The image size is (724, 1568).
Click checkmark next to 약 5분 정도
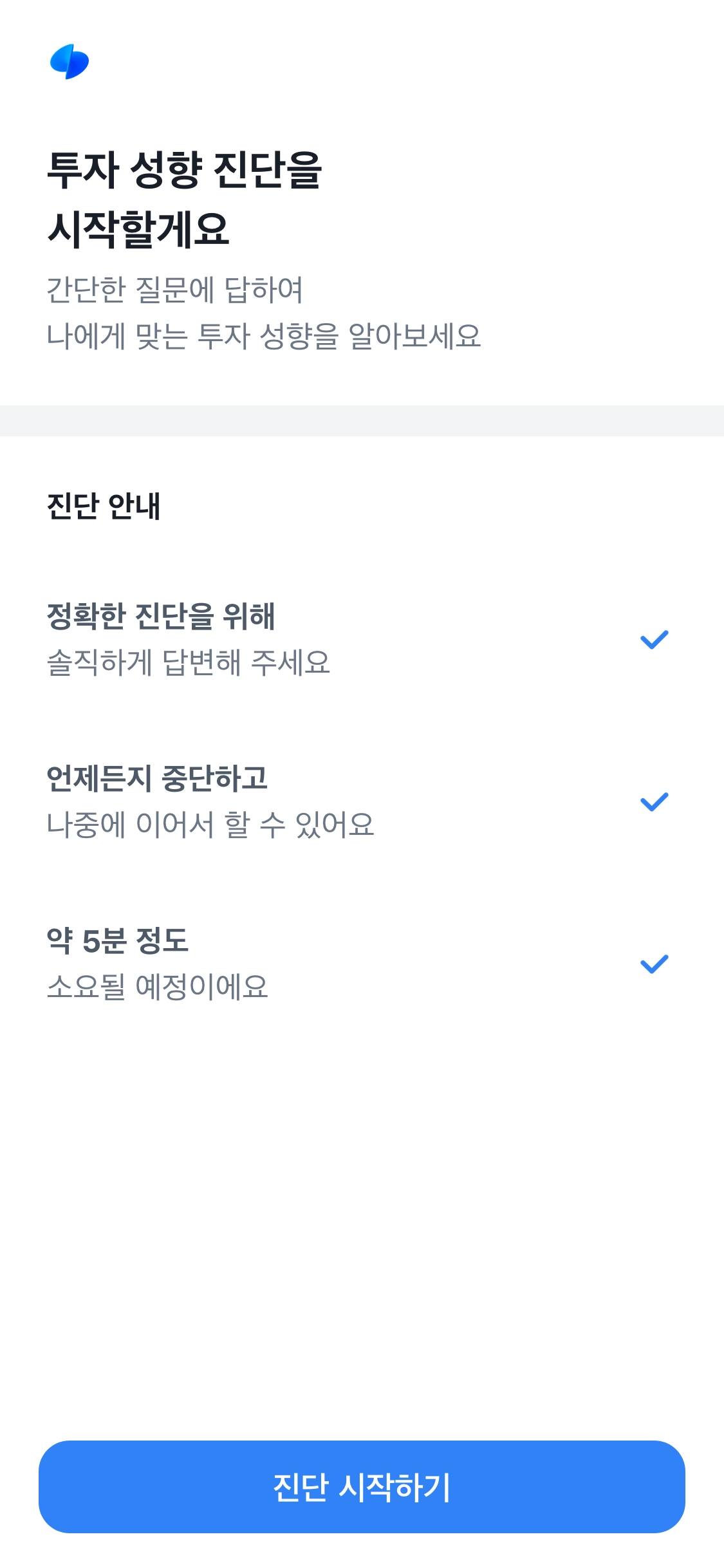point(654,964)
